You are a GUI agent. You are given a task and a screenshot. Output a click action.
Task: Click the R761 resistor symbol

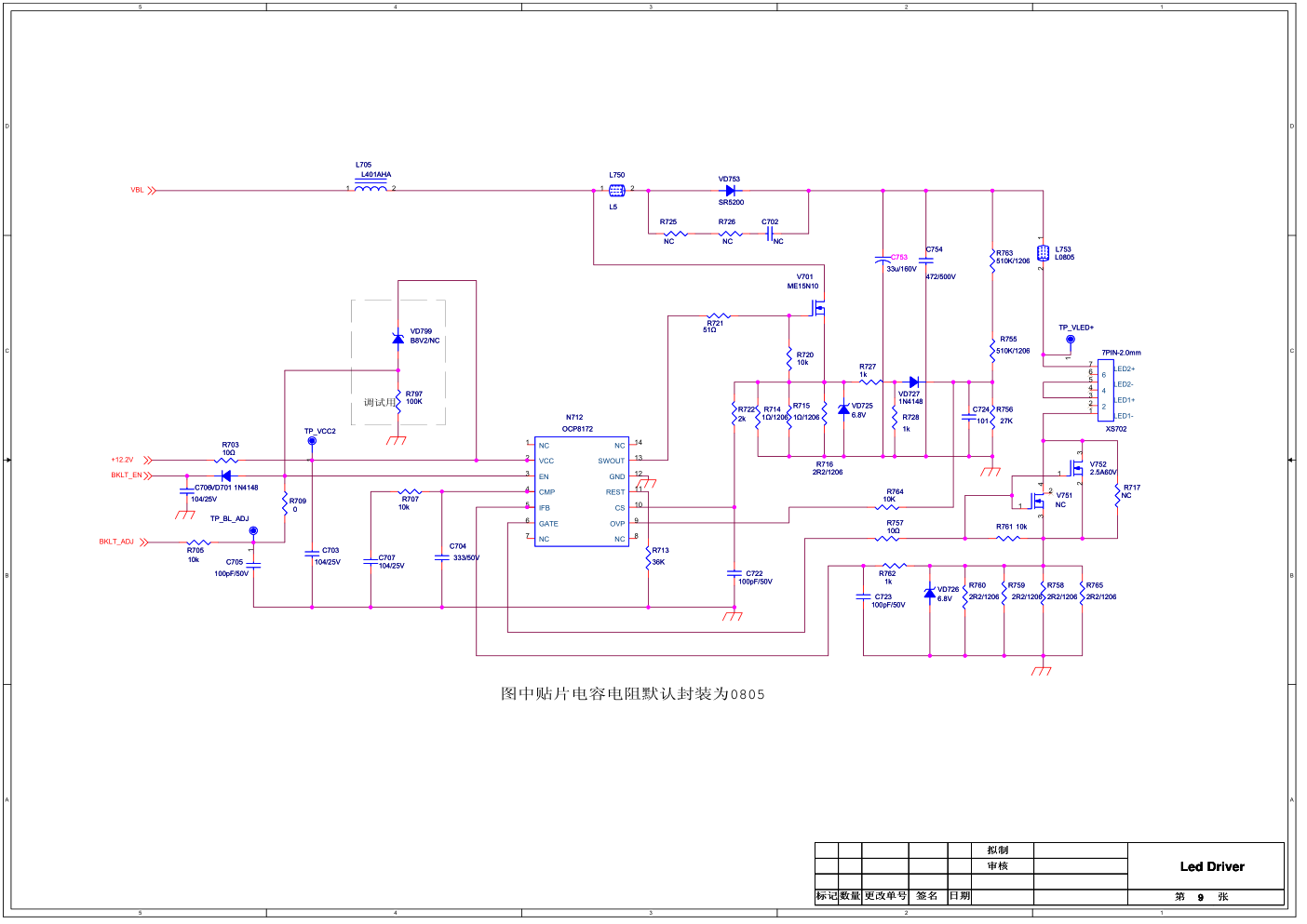coord(1008,538)
